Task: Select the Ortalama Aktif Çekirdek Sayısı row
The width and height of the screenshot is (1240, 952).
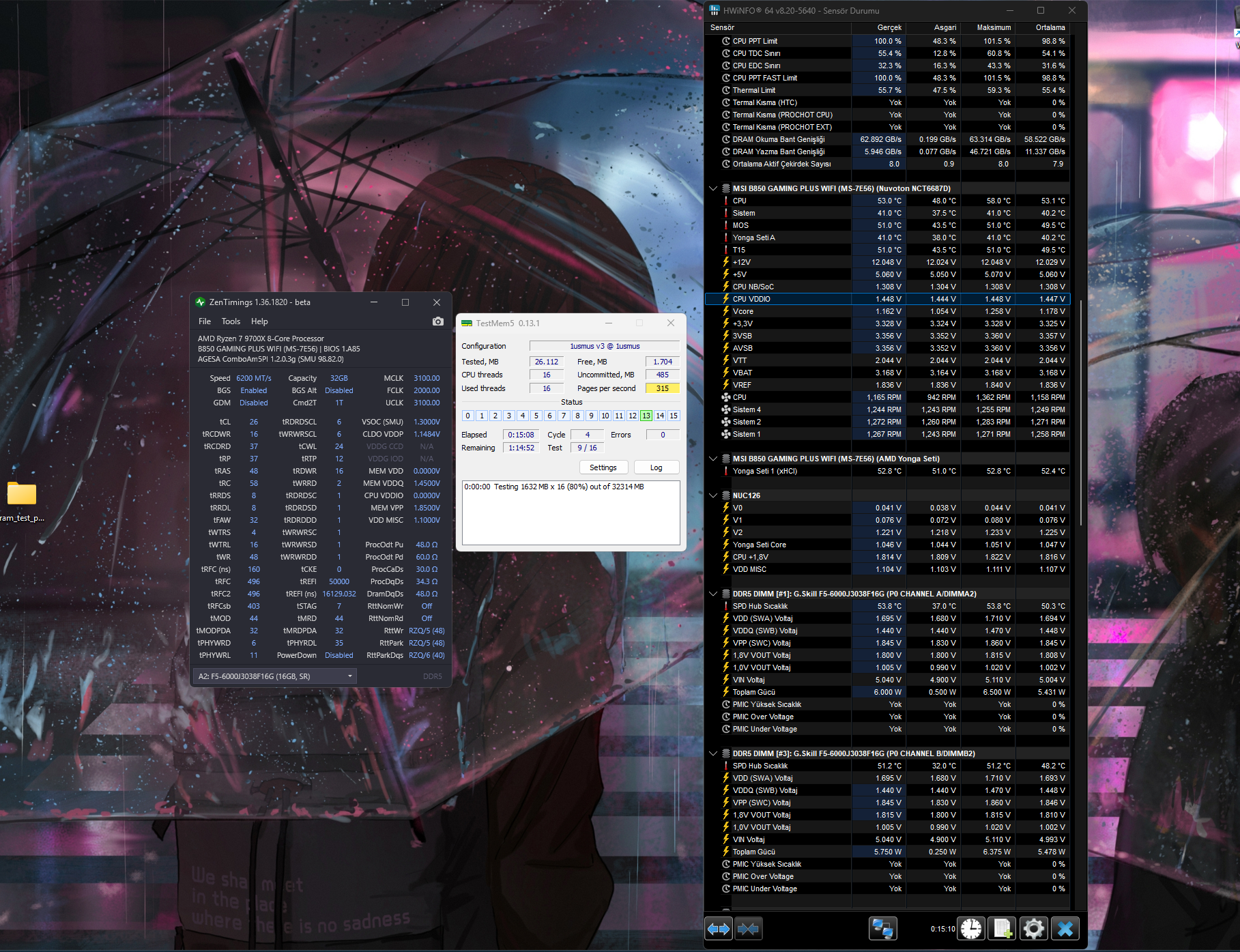Action: pos(888,164)
